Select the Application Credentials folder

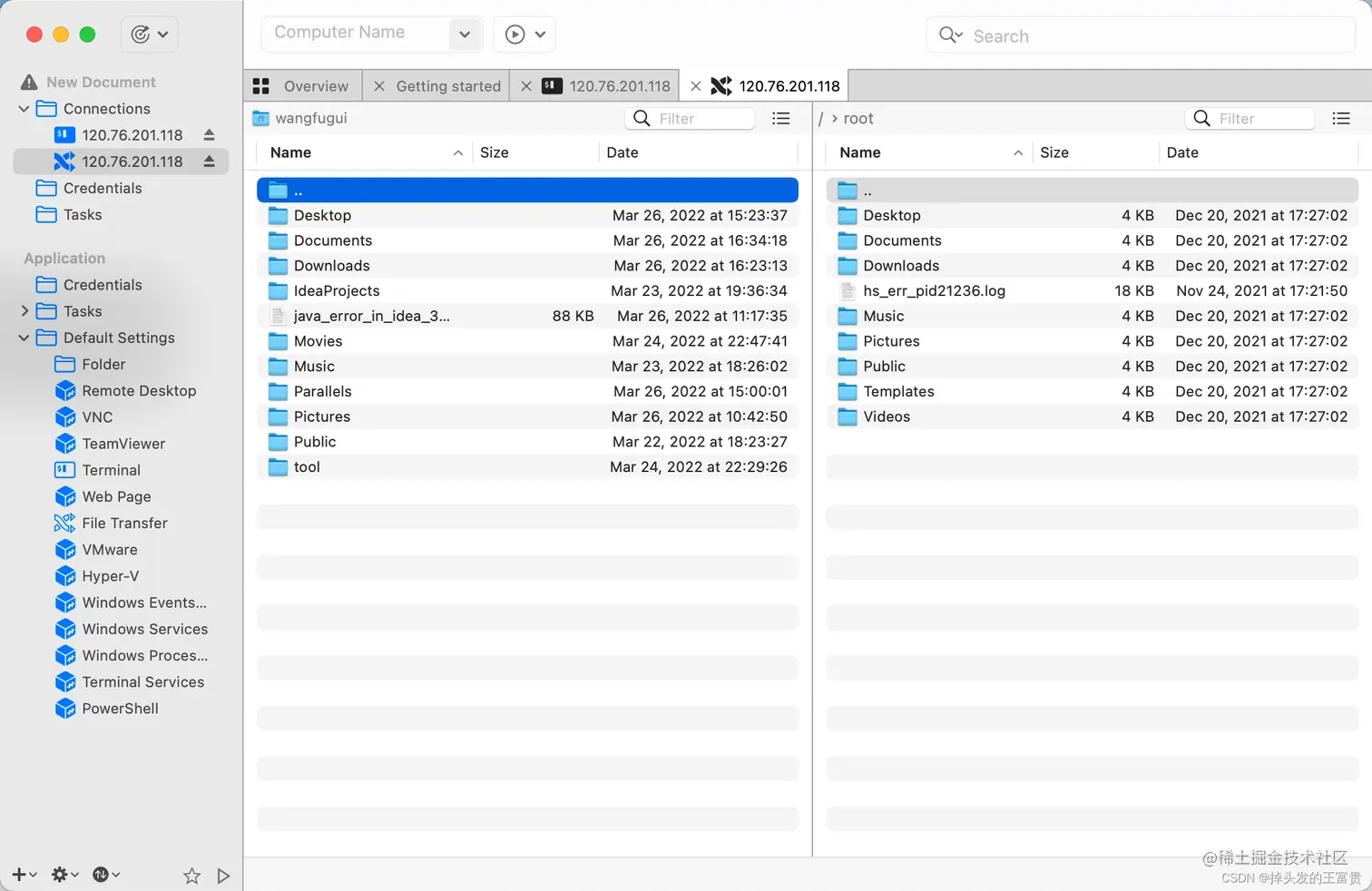click(x=89, y=285)
